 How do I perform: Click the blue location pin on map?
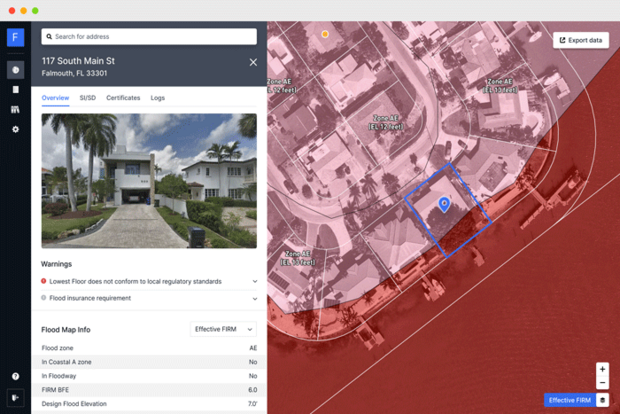pyautogui.click(x=444, y=204)
